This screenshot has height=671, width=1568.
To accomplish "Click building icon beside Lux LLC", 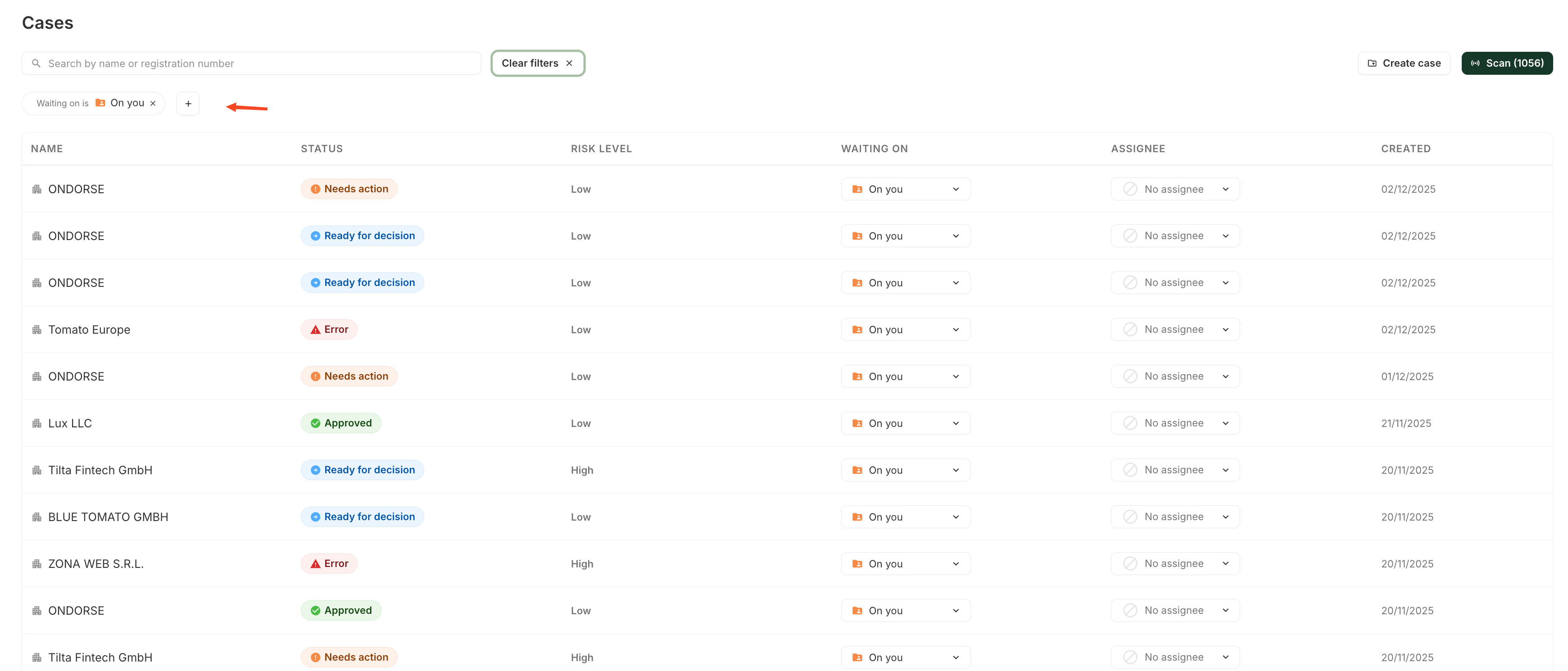I will tap(36, 423).
